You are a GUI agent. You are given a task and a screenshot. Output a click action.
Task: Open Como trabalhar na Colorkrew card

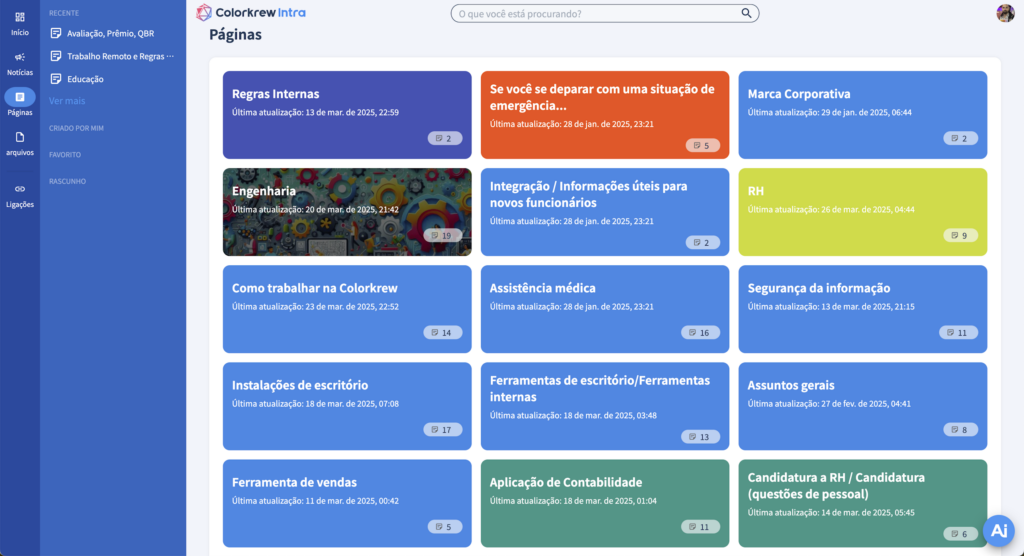point(347,309)
